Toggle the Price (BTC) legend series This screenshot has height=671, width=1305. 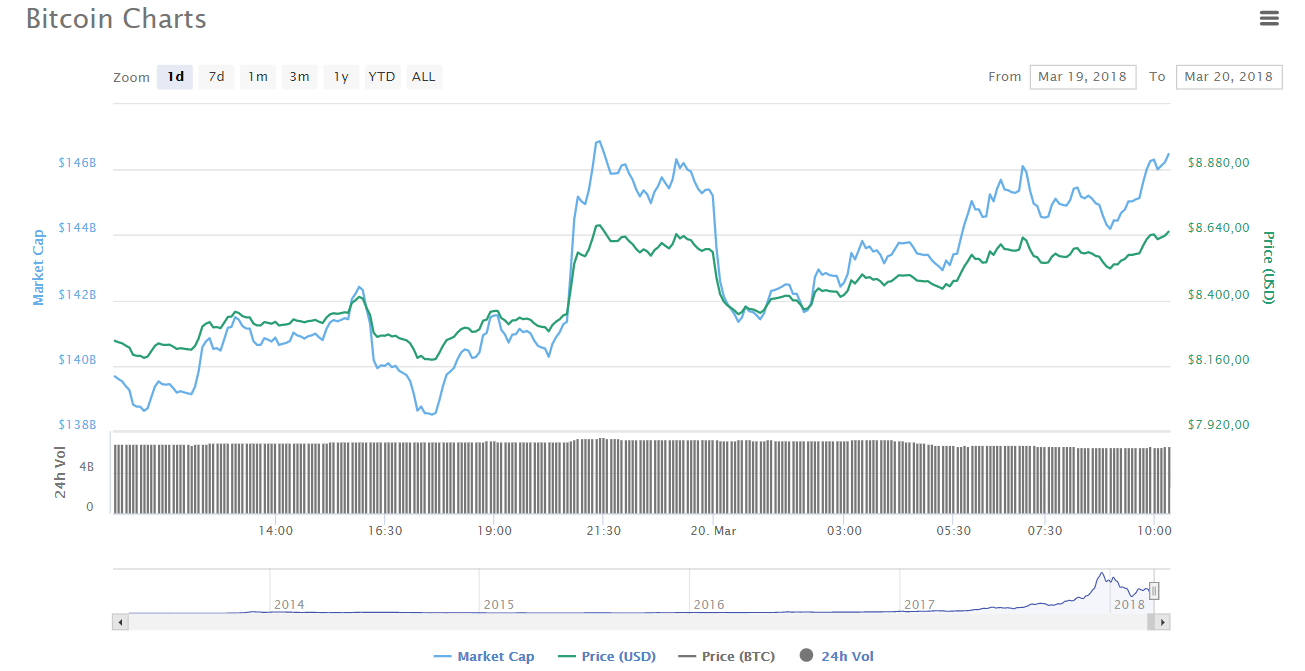[727, 657]
